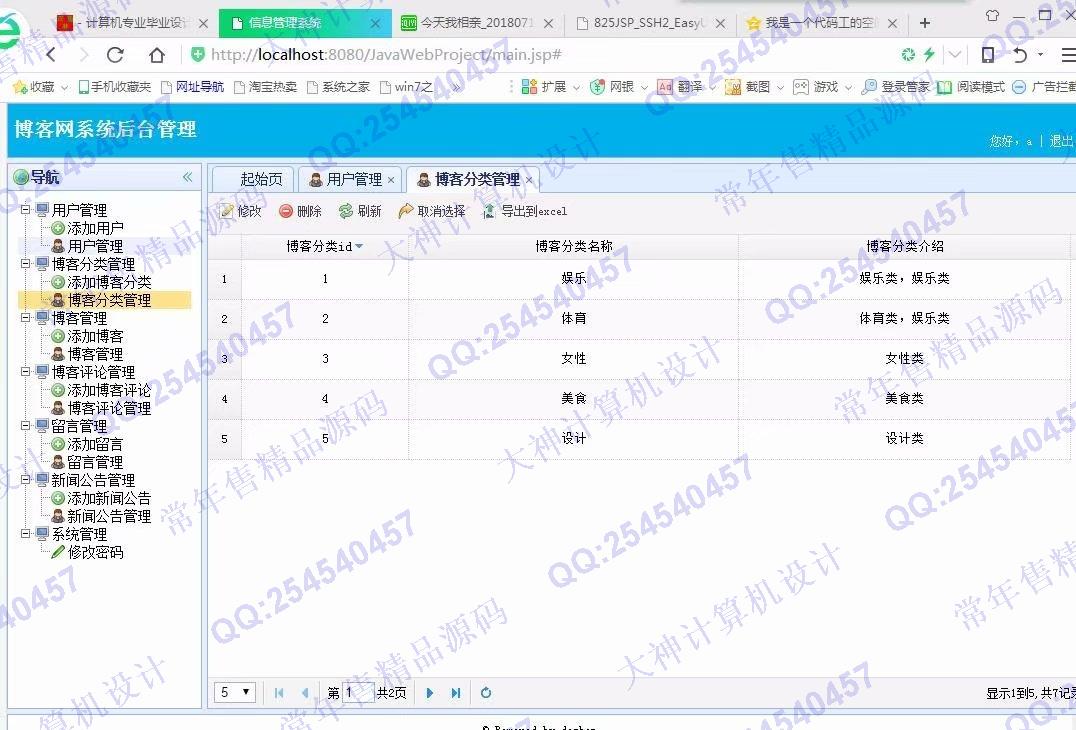
Task: Open the 网址导航 bookmark
Action: click(193, 87)
